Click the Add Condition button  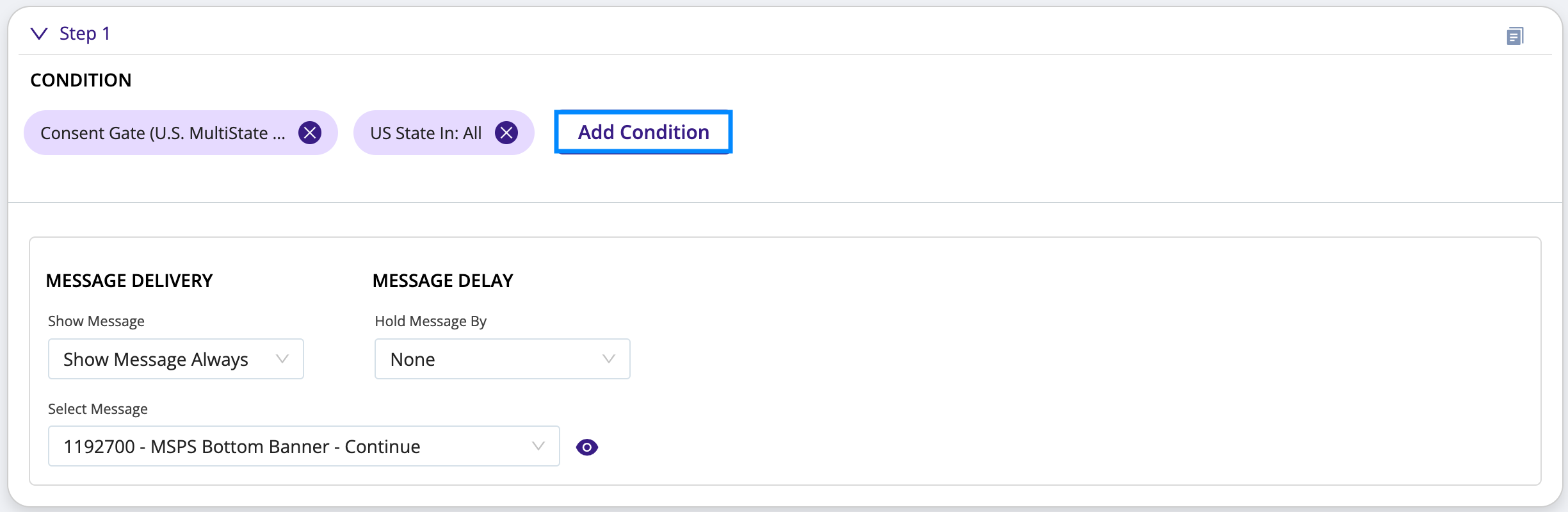pos(643,132)
